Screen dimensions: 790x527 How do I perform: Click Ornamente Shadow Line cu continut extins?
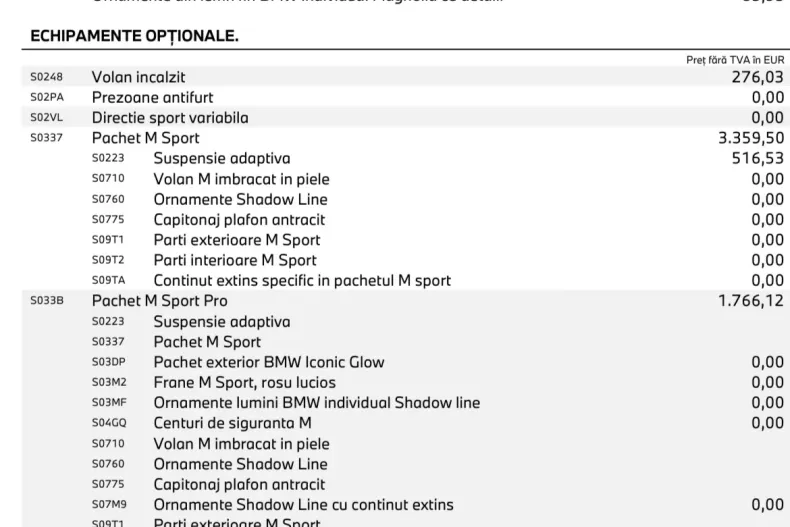(304, 505)
